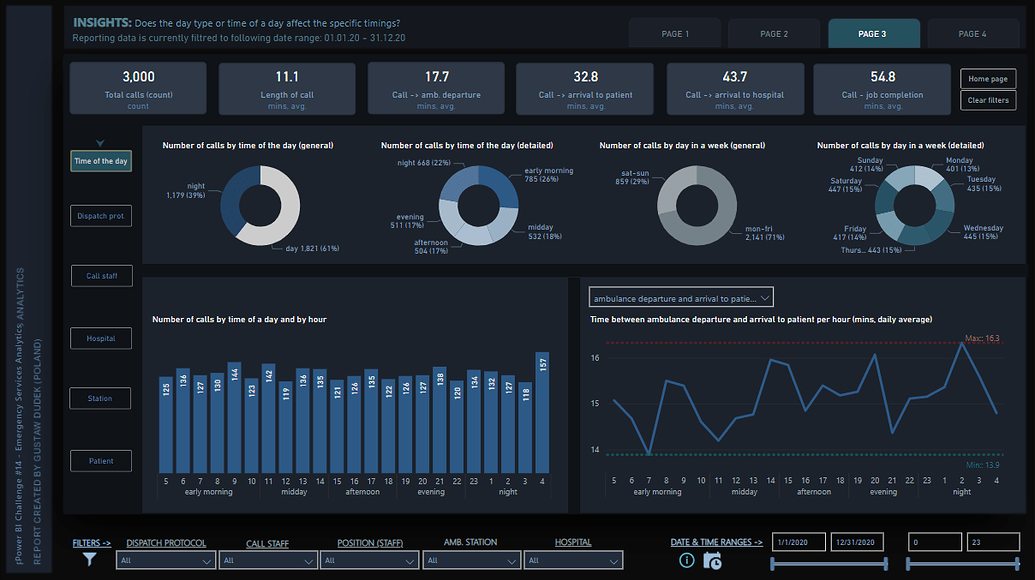Click the info icon near DATE & TIME RANGES
The height and width of the screenshot is (580, 1035).
click(686, 560)
